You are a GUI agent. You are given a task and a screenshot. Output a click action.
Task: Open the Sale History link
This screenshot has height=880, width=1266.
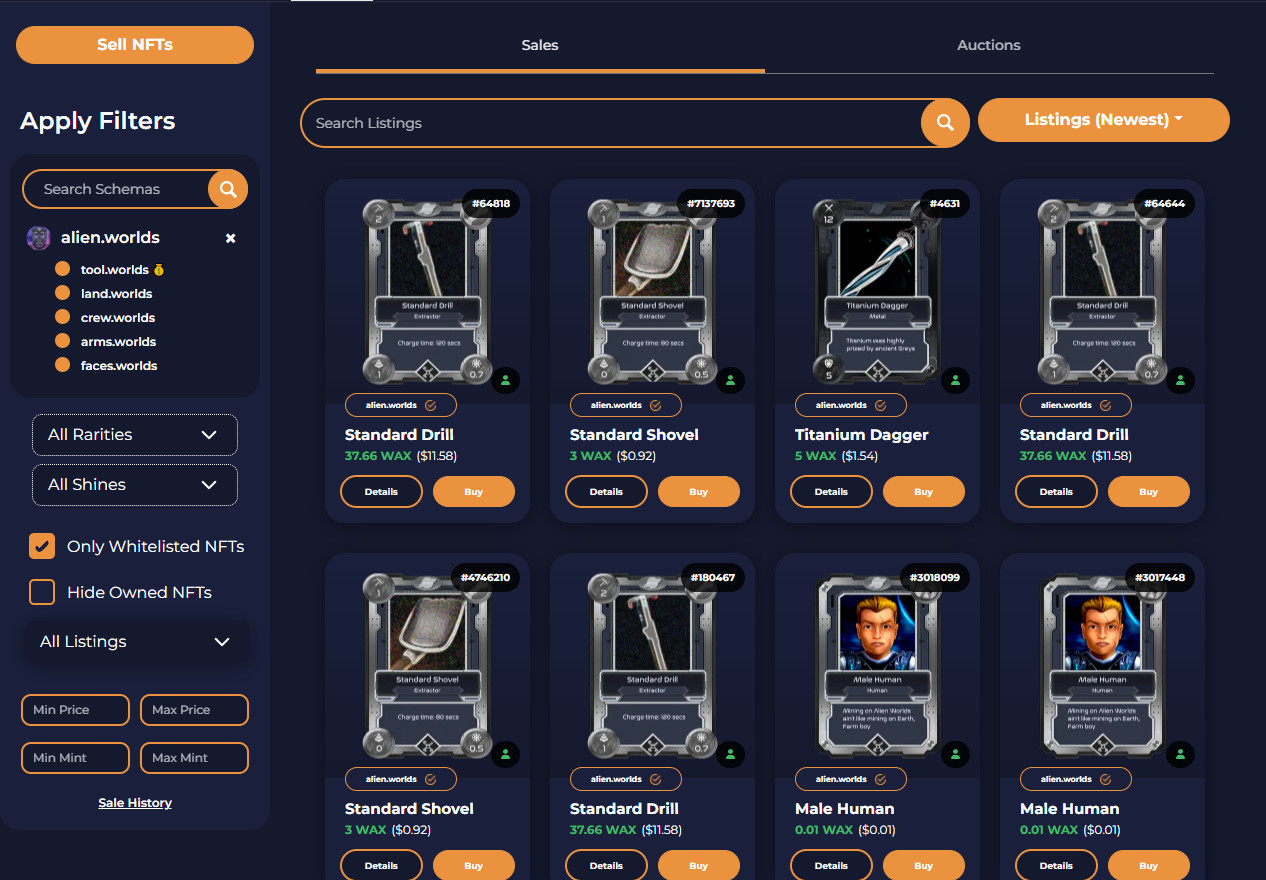(135, 803)
